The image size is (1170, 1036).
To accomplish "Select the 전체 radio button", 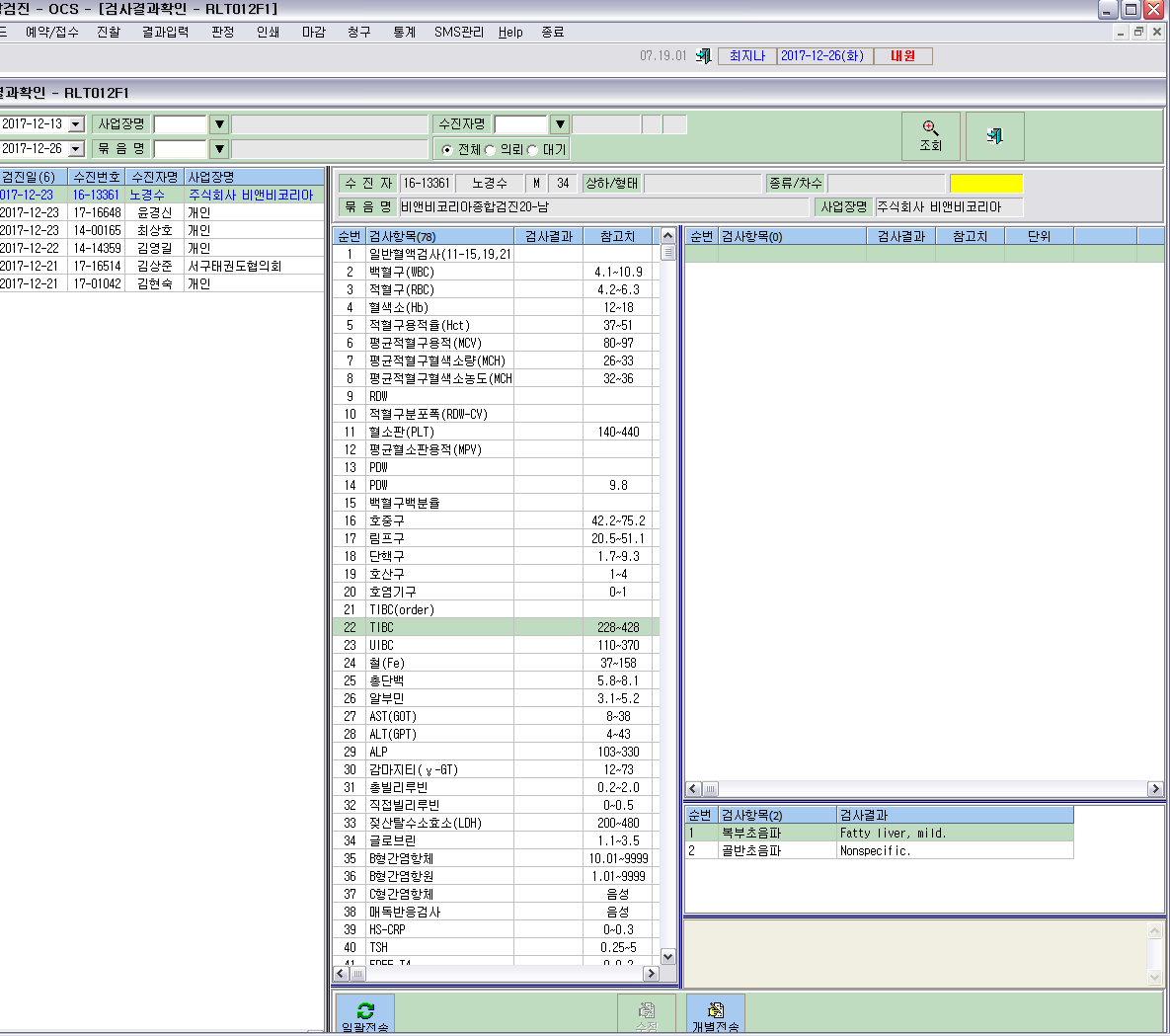I will pos(447,150).
